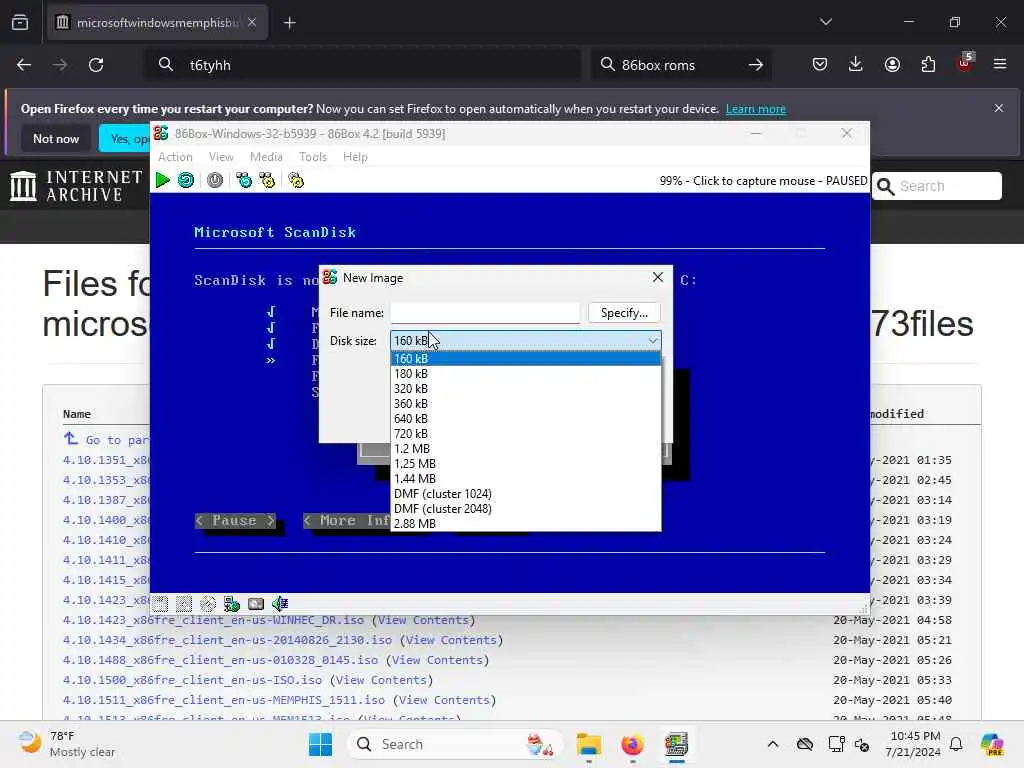Viewport: 1024px width, 768px height.
Task: Click the first floppy drive status icon
Action: click(x=160, y=604)
